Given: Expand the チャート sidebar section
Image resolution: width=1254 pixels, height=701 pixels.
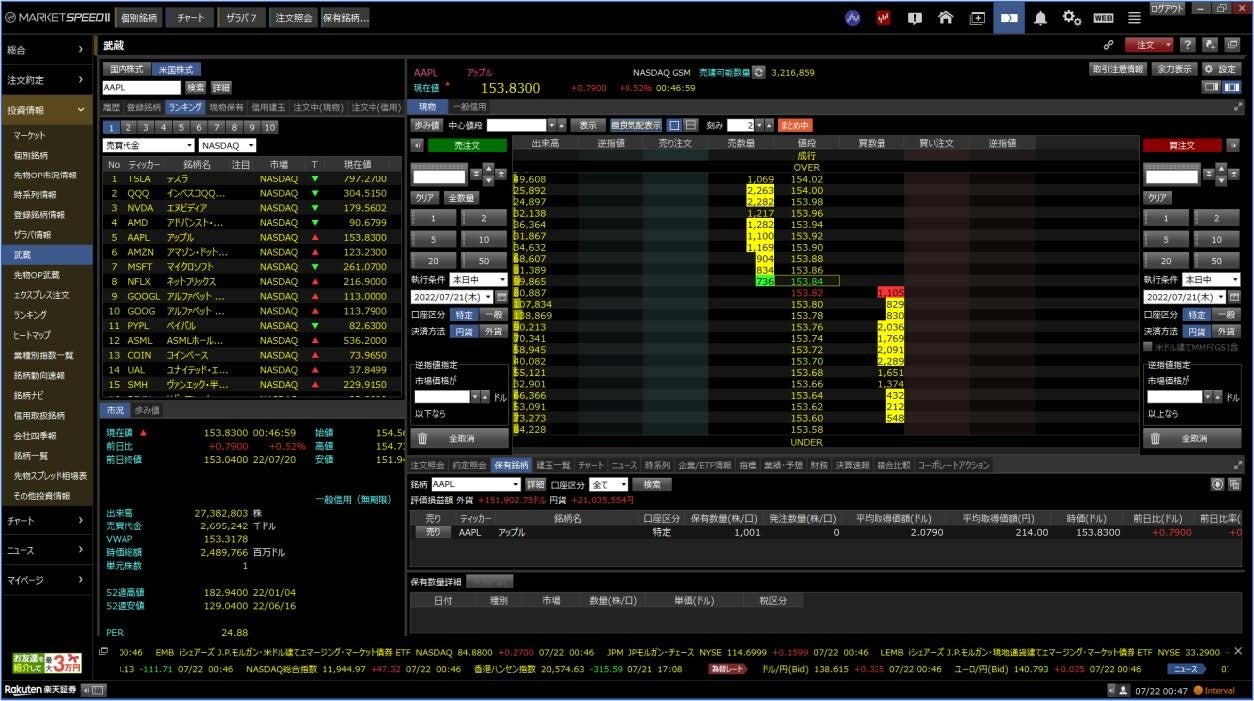Looking at the screenshot, I should coord(47,521).
